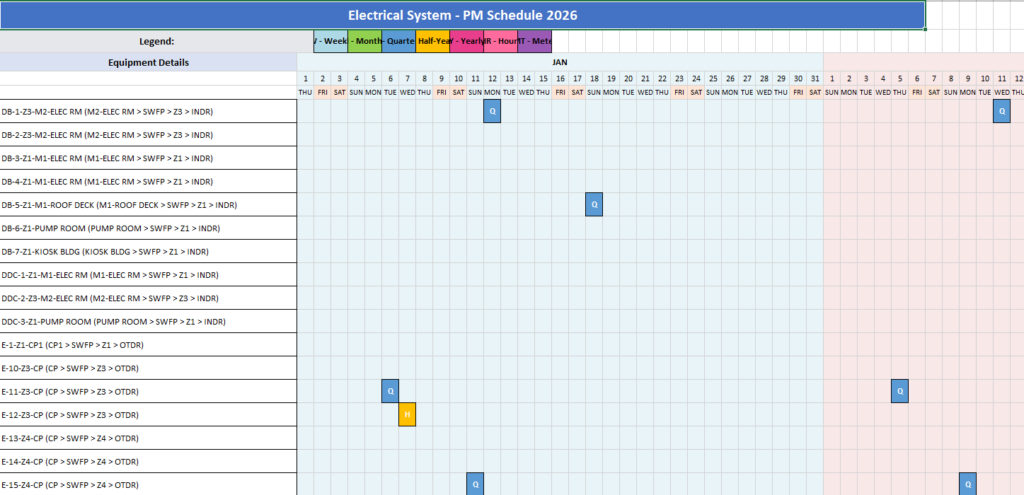Click the orange H marker in E-12-Z3-CP row
Image resolution: width=1024 pixels, height=495 pixels.
pyautogui.click(x=407, y=414)
